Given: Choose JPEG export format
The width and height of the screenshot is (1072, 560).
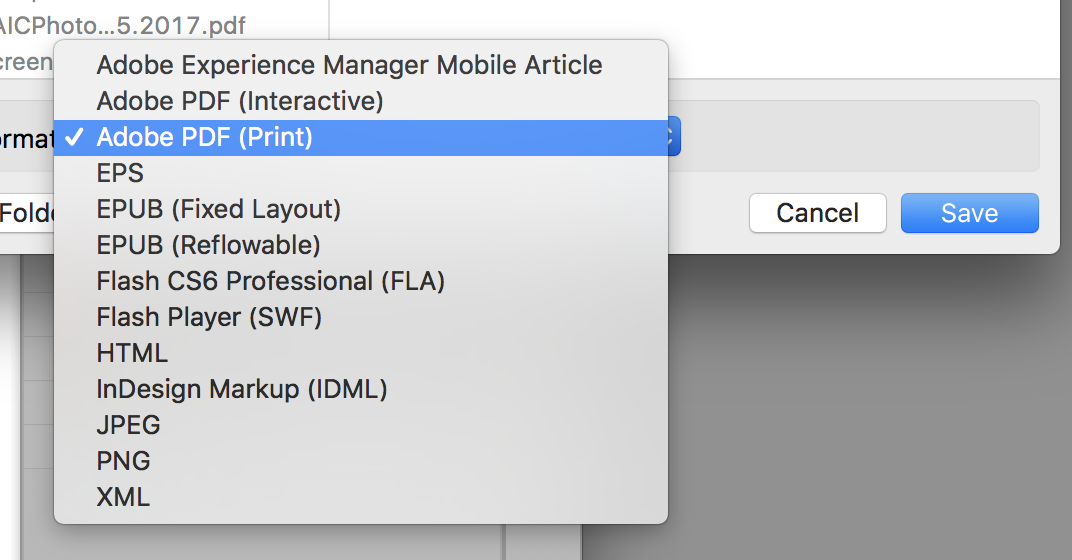Looking at the screenshot, I should click(361, 425).
